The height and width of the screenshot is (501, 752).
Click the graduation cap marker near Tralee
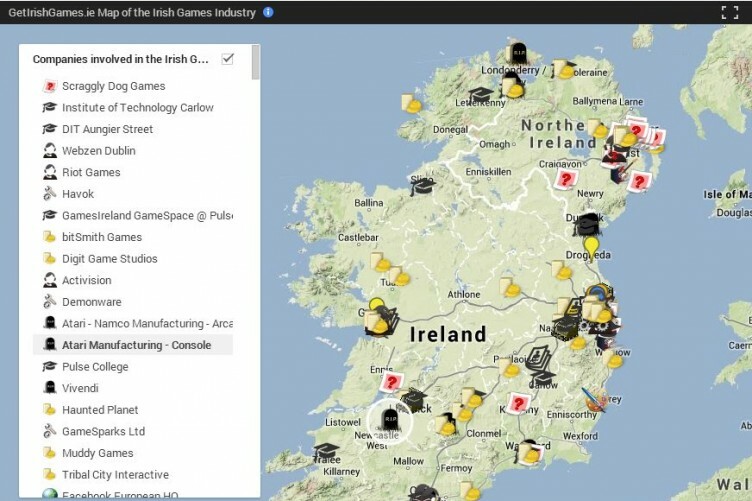[326, 451]
